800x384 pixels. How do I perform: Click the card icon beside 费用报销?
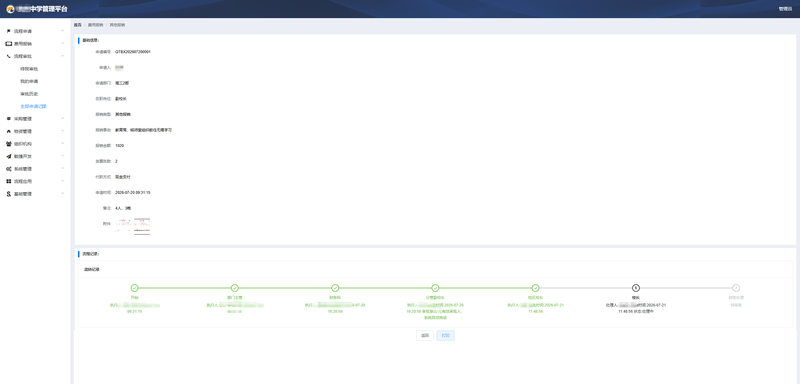pyautogui.click(x=9, y=44)
